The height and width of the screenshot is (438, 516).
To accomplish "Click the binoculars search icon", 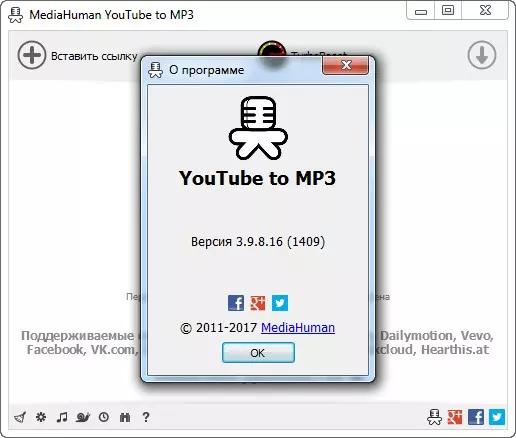I will click(125, 417).
